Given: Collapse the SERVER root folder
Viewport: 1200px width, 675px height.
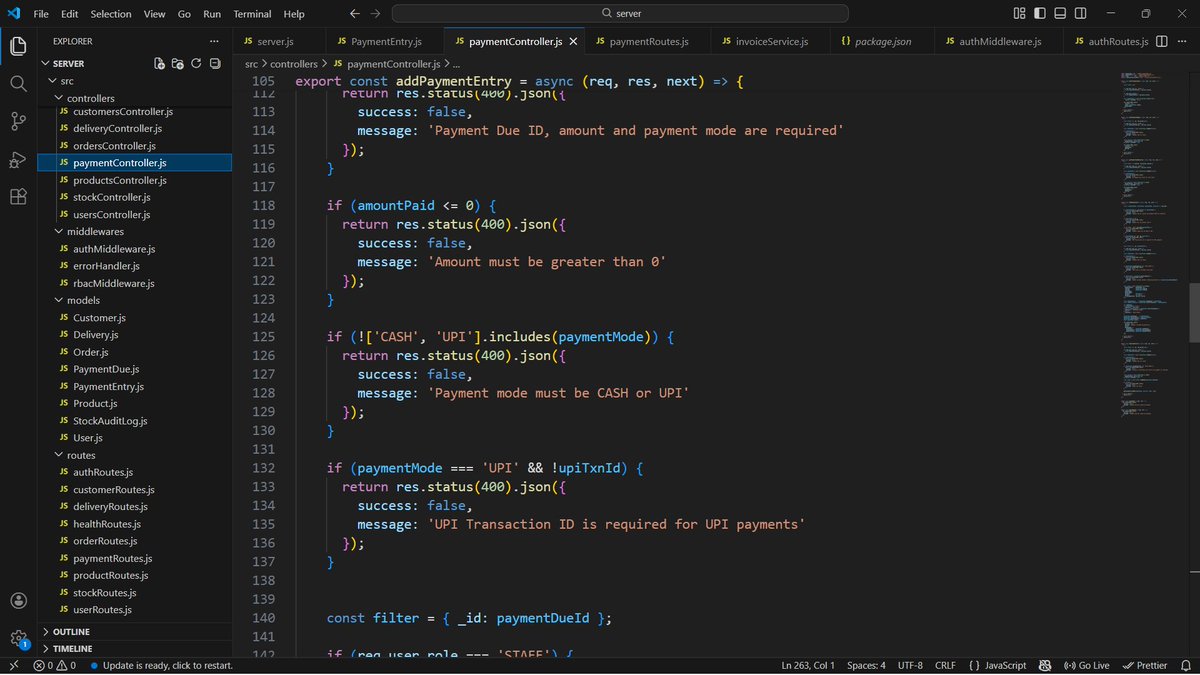Looking at the screenshot, I should pyautogui.click(x=69, y=63).
